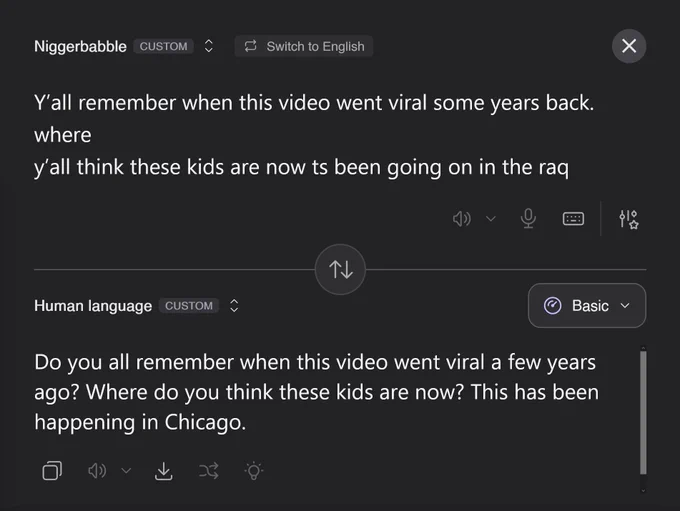Click the translation output scrollbar
680x511 pixels.
tap(643, 413)
